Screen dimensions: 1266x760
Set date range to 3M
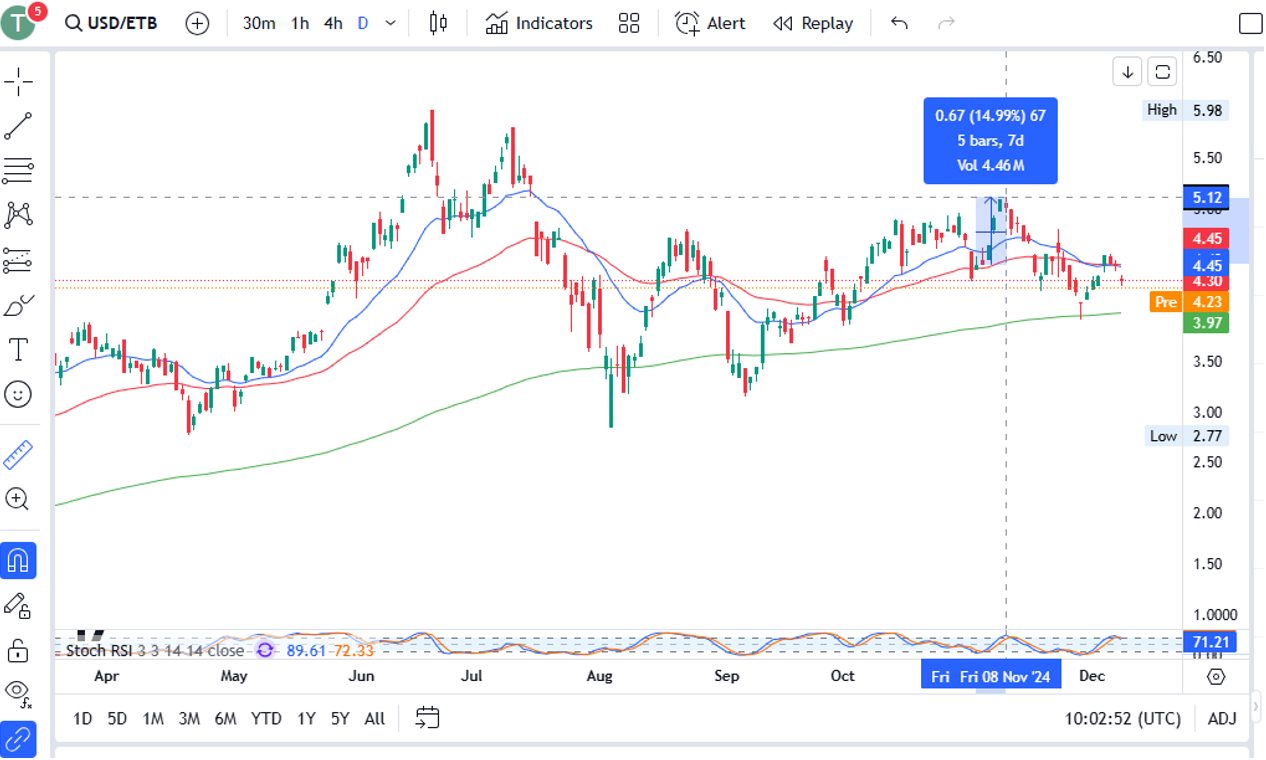189,718
